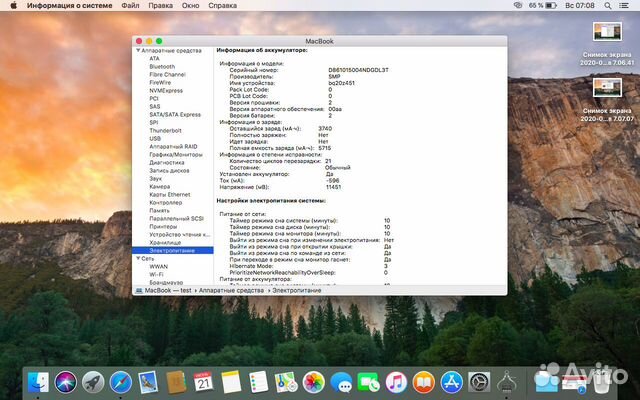640x400 pixels.
Task: Select PCI in sidebar
Action: pyautogui.click(x=154, y=98)
